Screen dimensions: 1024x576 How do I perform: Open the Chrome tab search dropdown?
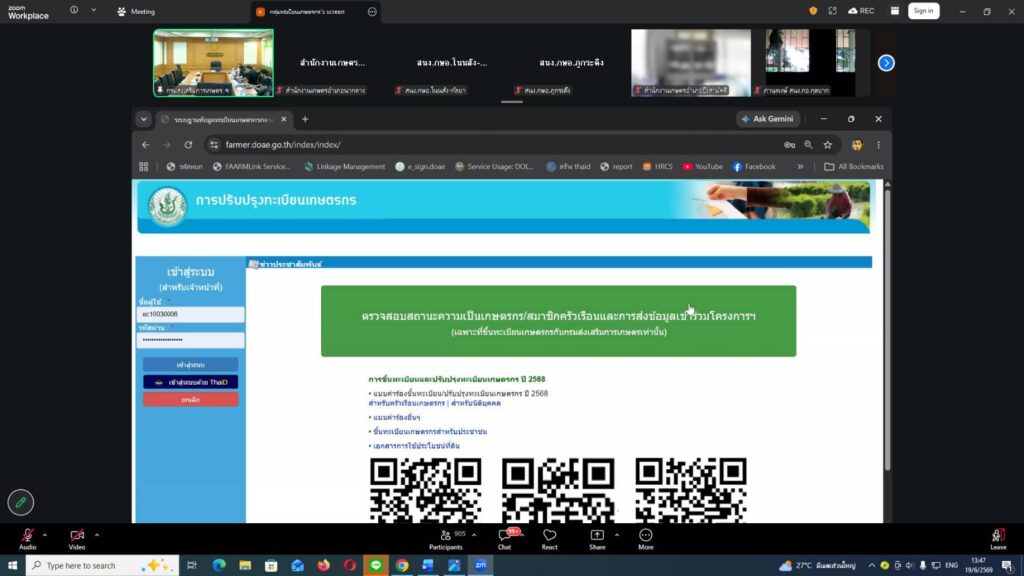pos(144,120)
